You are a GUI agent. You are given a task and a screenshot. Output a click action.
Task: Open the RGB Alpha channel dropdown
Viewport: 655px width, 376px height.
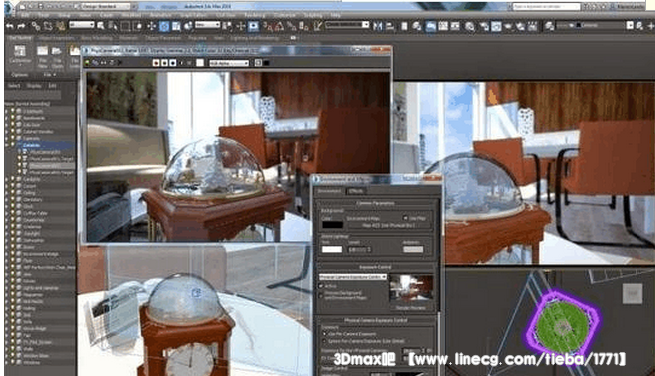pyautogui.click(x=229, y=63)
